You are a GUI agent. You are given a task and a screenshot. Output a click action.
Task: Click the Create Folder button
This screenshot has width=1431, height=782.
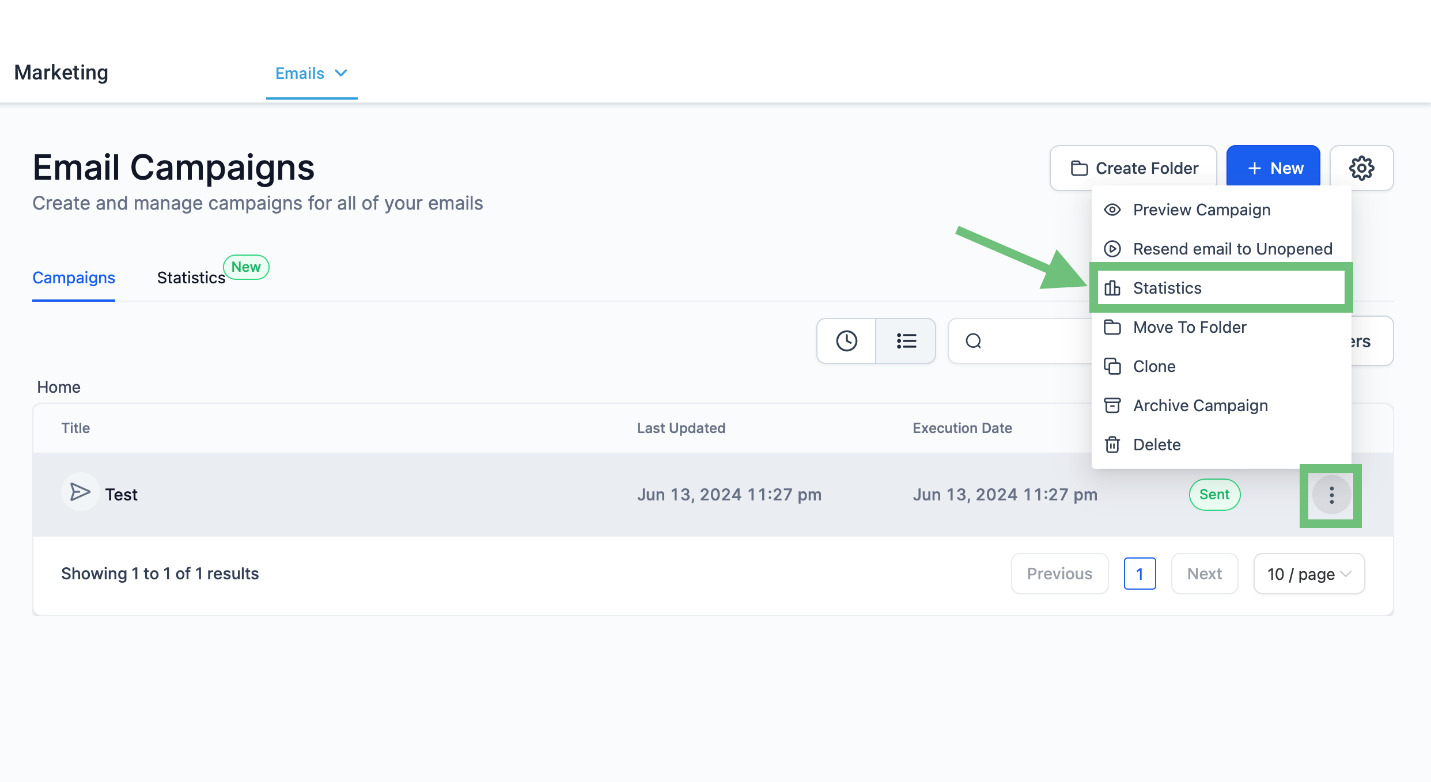click(1133, 168)
